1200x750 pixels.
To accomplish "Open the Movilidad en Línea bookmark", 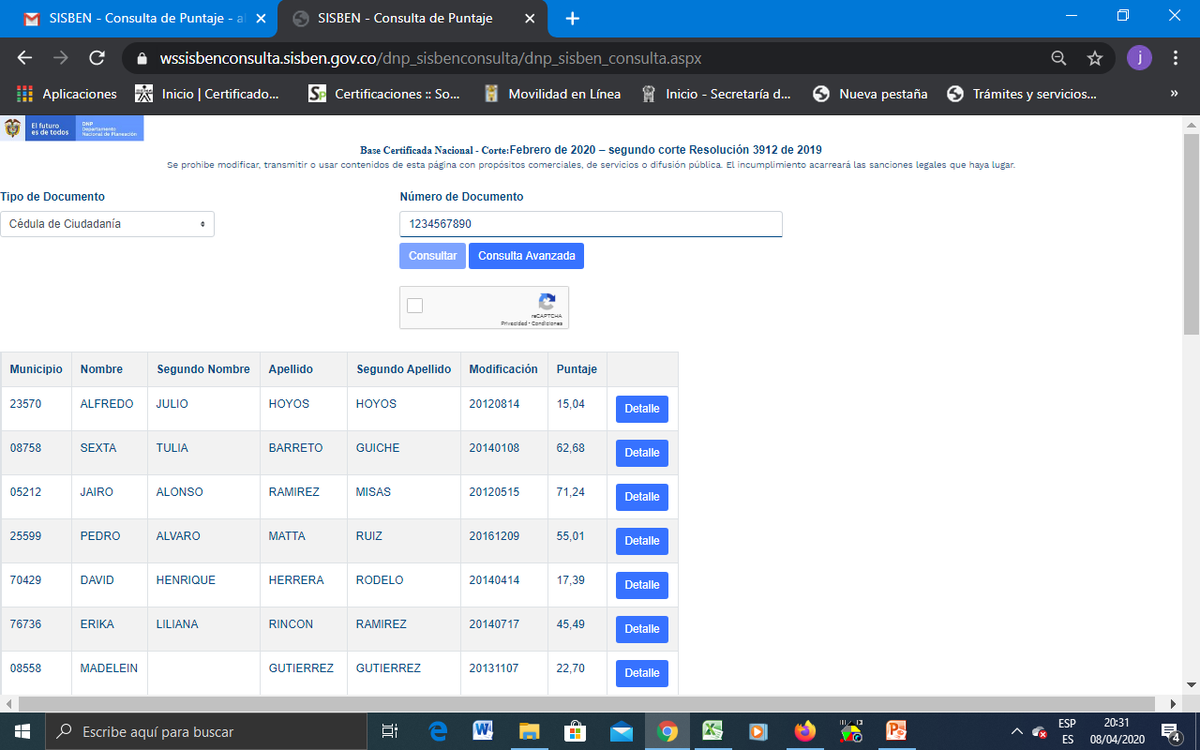I will 552,94.
